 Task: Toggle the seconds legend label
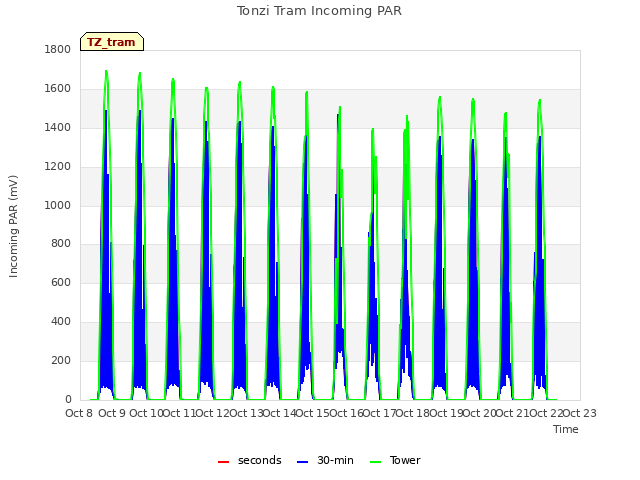(x=260, y=460)
